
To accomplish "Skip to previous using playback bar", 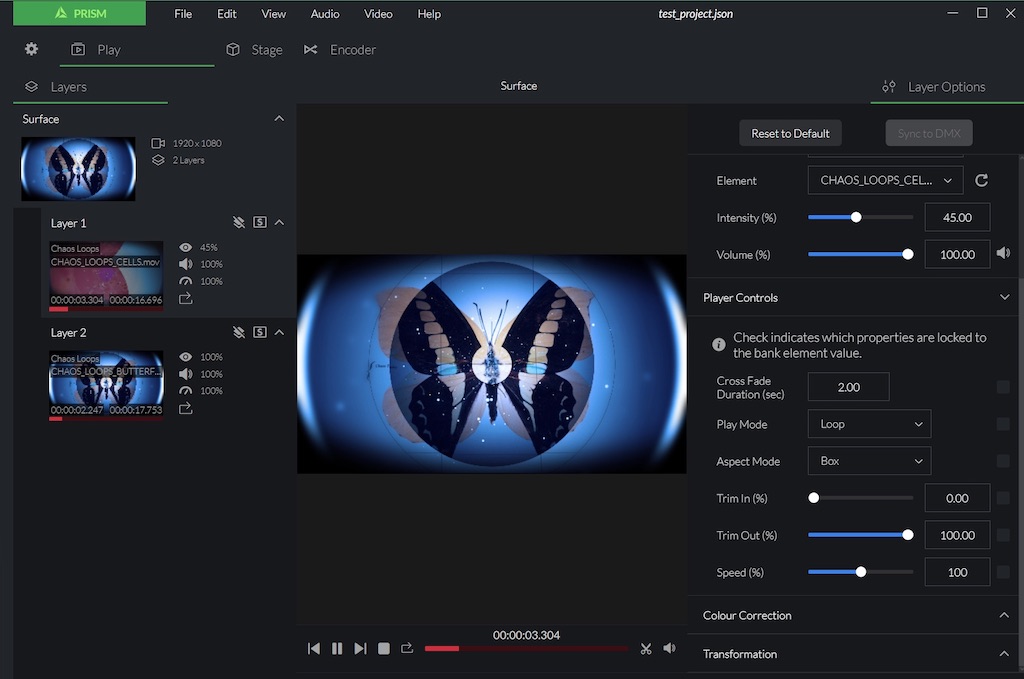I will tap(314, 649).
